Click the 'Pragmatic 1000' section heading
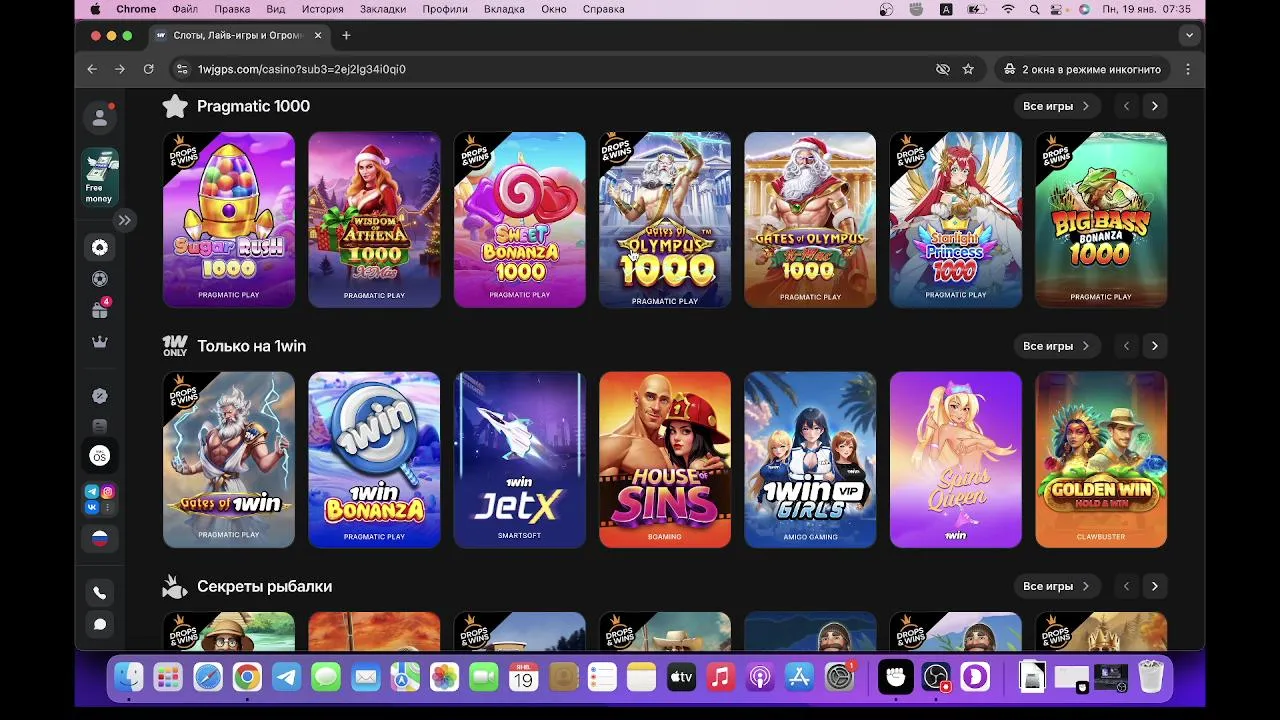The height and width of the screenshot is (720, 1280). coord(253,106)
